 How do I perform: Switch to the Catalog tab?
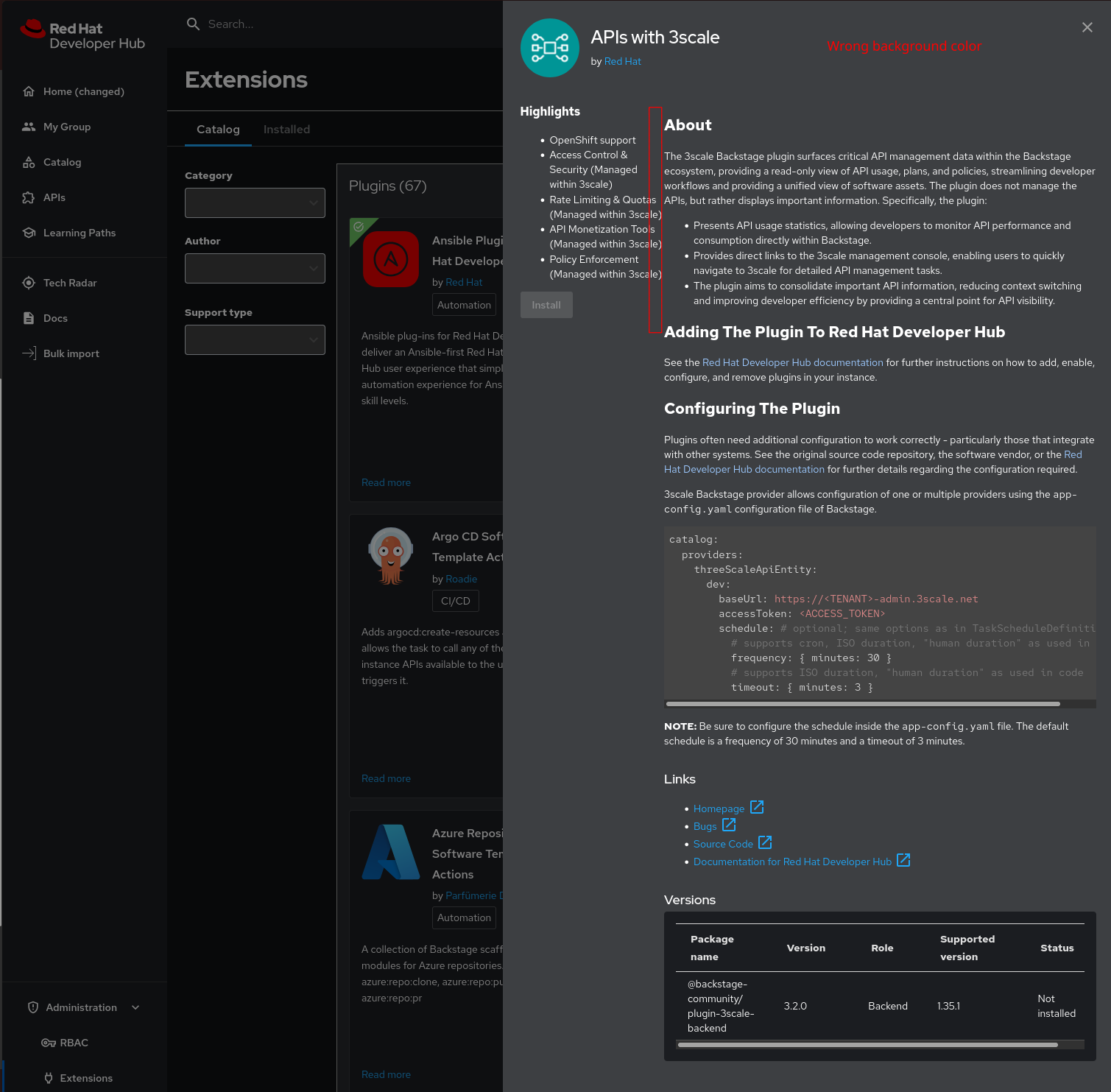pyautogui.click(x=218, y=130)
